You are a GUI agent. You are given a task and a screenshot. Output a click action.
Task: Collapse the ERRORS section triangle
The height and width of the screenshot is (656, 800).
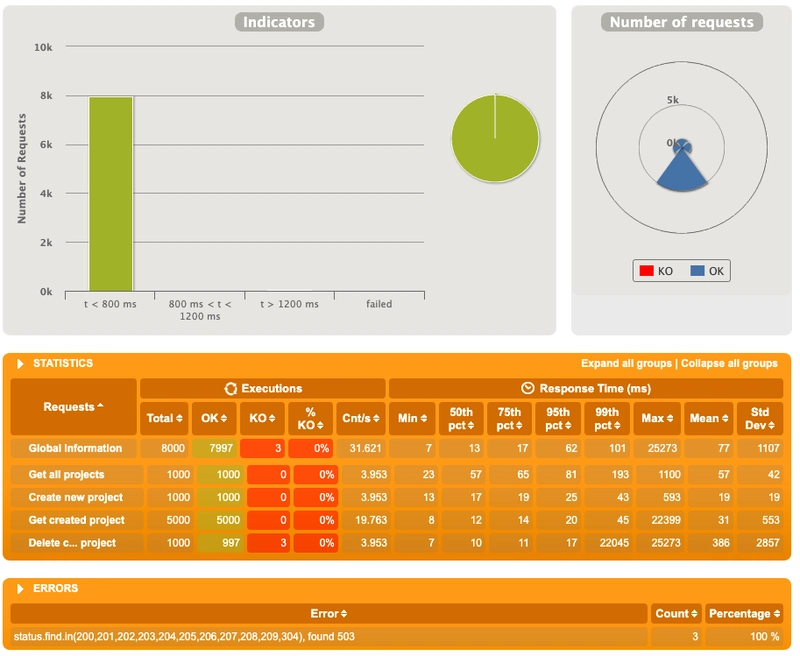click(20, 589)
